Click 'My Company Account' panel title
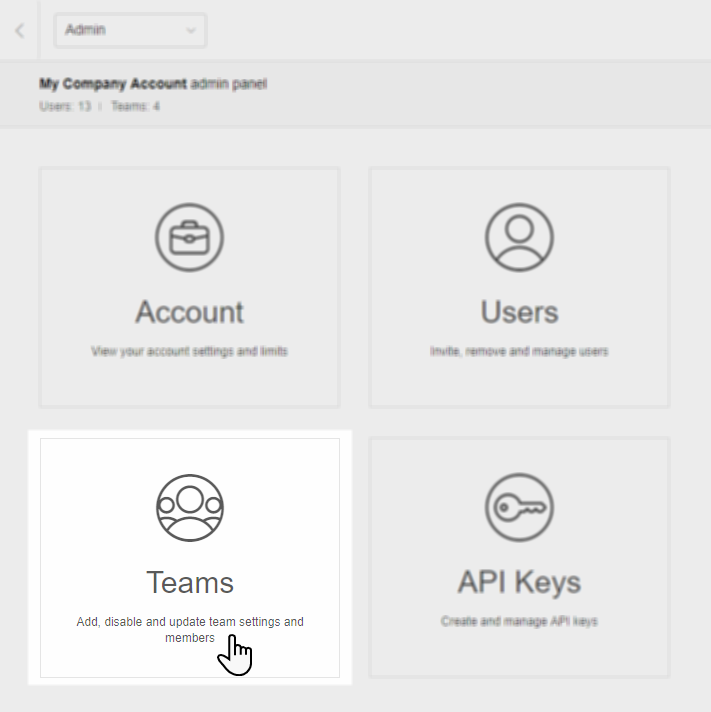Screen dimensions: 711x712 pyautogui.click(x=112, y=84)
